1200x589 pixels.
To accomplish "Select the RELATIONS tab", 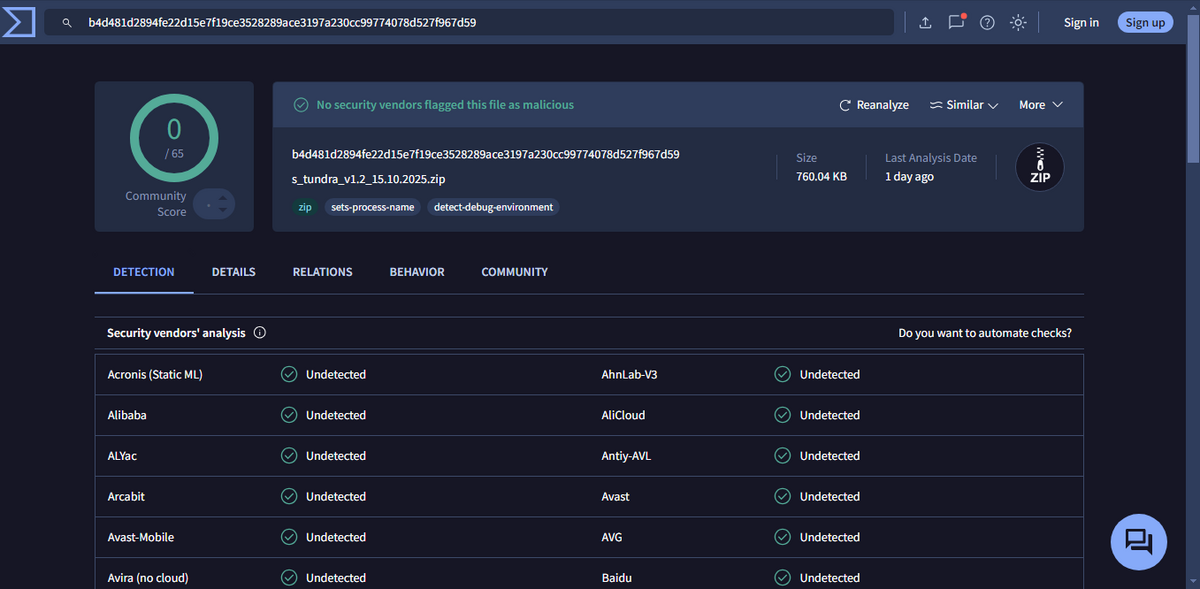I will tap(322, 272).
